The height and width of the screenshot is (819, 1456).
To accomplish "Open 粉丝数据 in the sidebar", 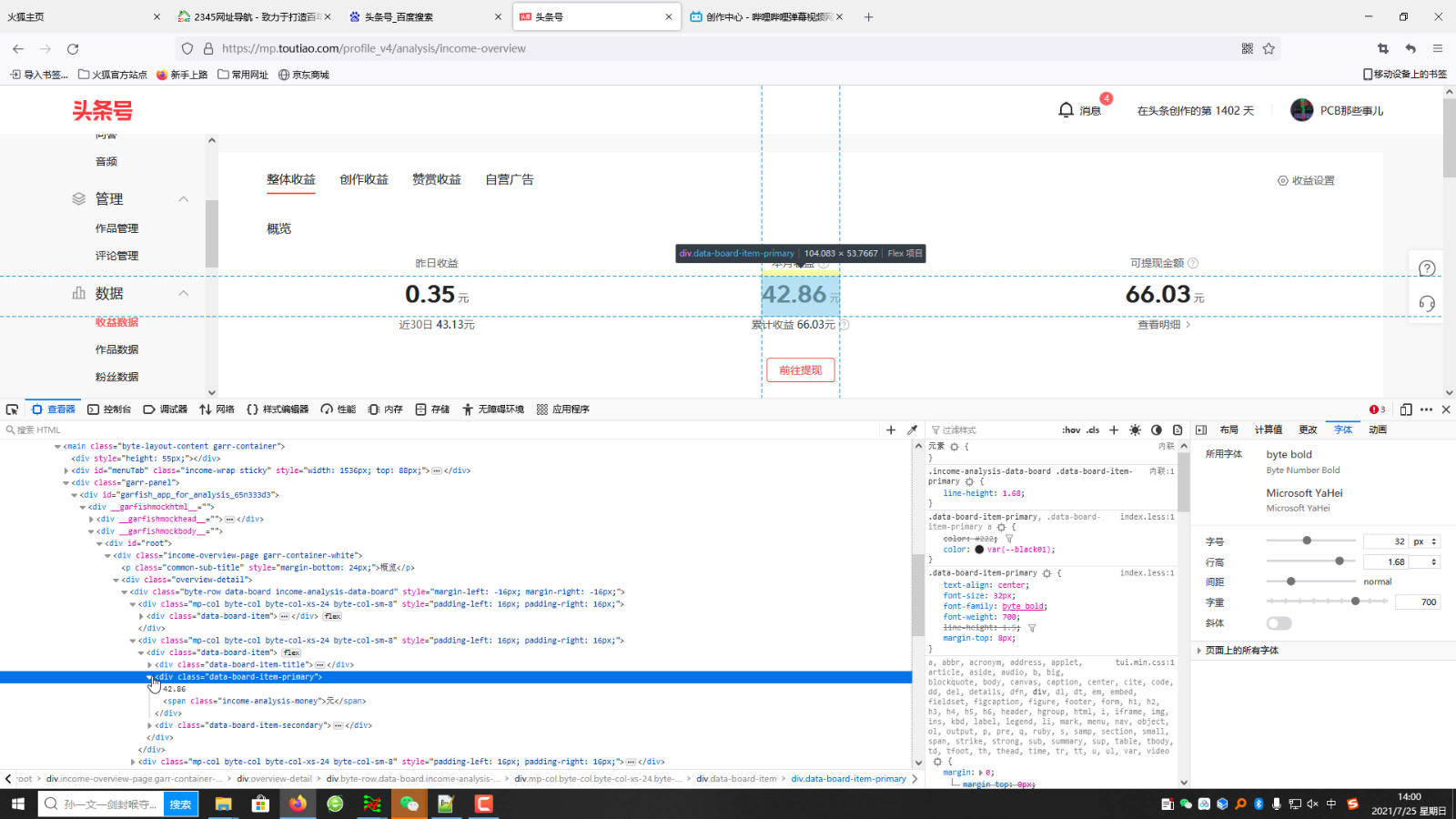I will [117, 377].
